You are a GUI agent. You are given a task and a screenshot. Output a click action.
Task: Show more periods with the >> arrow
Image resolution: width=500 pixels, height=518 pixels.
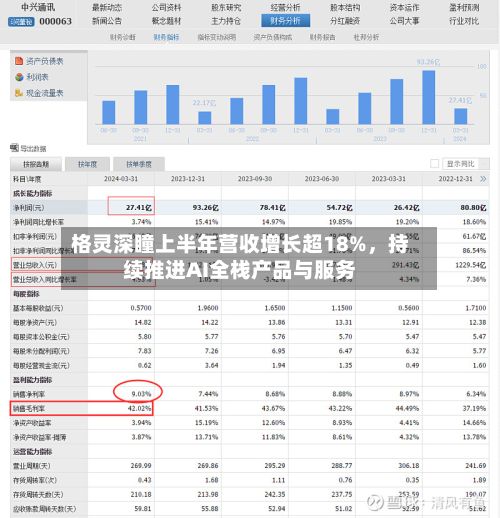[x=483, y=179]
